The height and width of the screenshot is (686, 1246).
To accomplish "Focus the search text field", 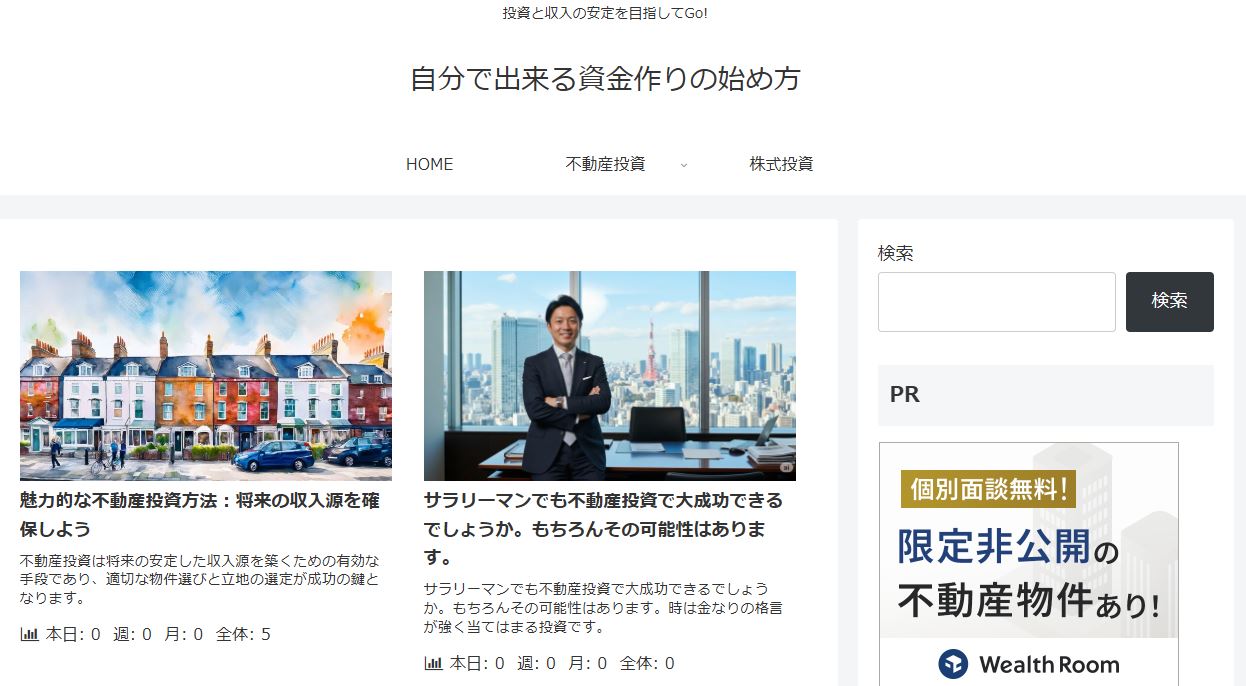I will 996,301.
